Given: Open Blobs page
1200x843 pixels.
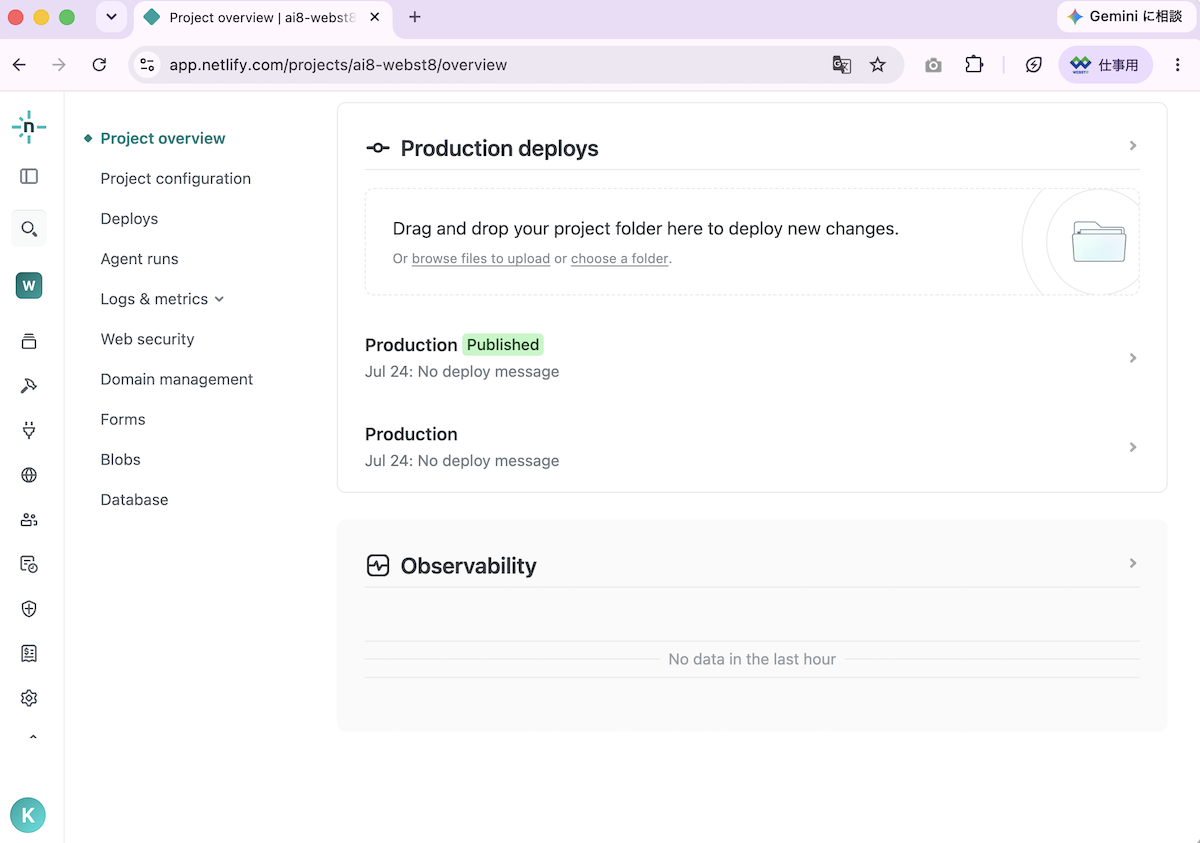Looking at the screenshot, I should pyautogui.click(x=120, y=459).
